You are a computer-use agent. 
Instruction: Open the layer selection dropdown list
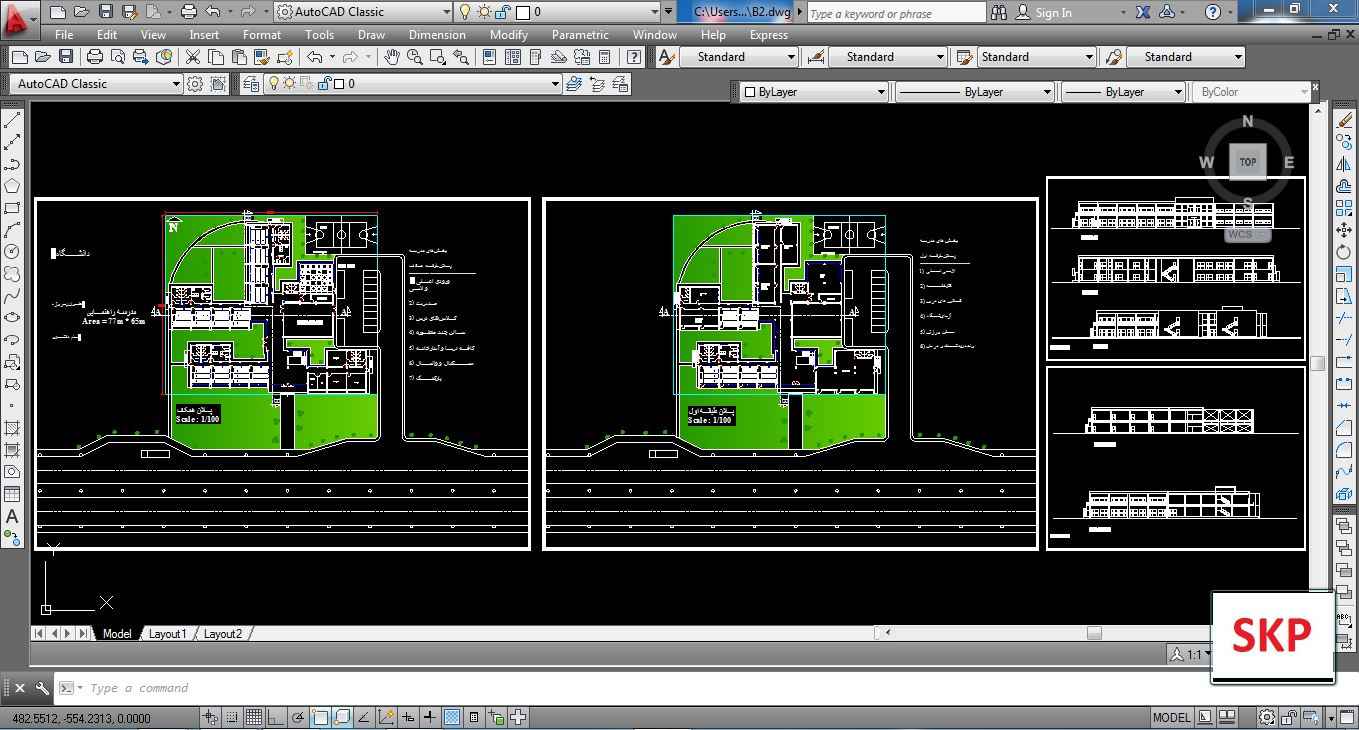554,84
